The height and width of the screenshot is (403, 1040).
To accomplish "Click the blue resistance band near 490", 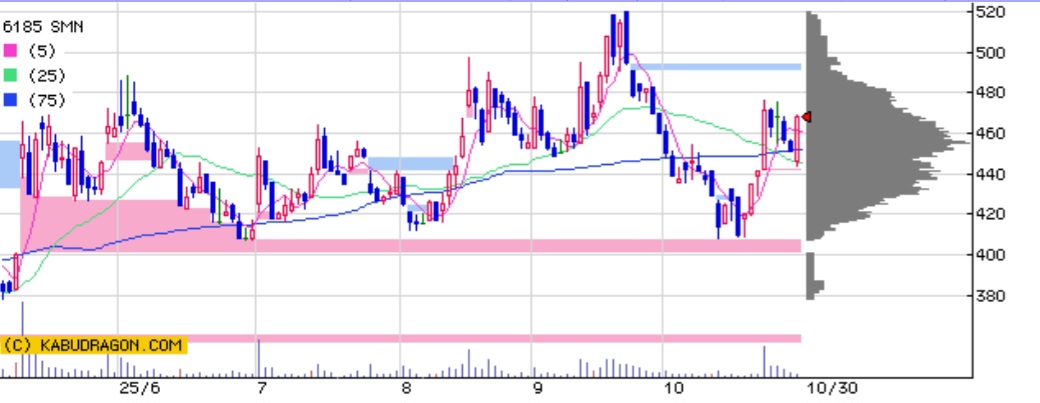I will pos(716,67).
